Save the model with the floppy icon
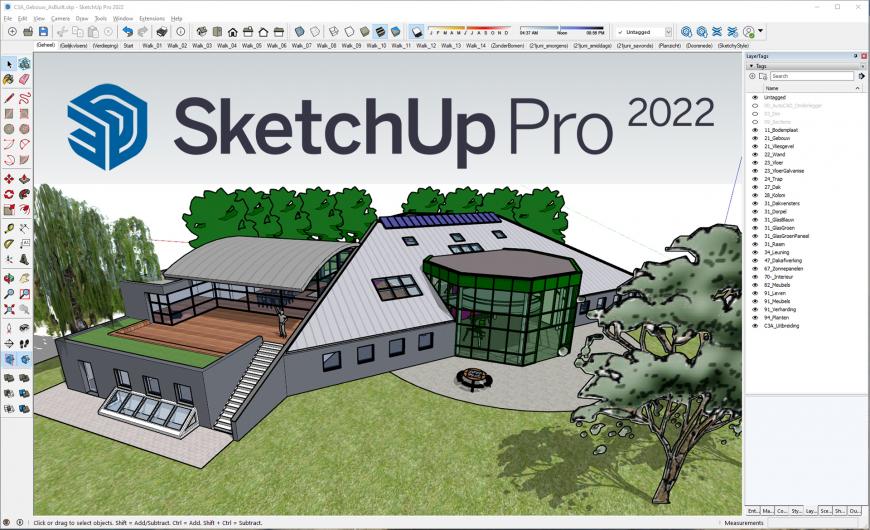This screenshot has height=530, width=870. click(x=43, y=32)
